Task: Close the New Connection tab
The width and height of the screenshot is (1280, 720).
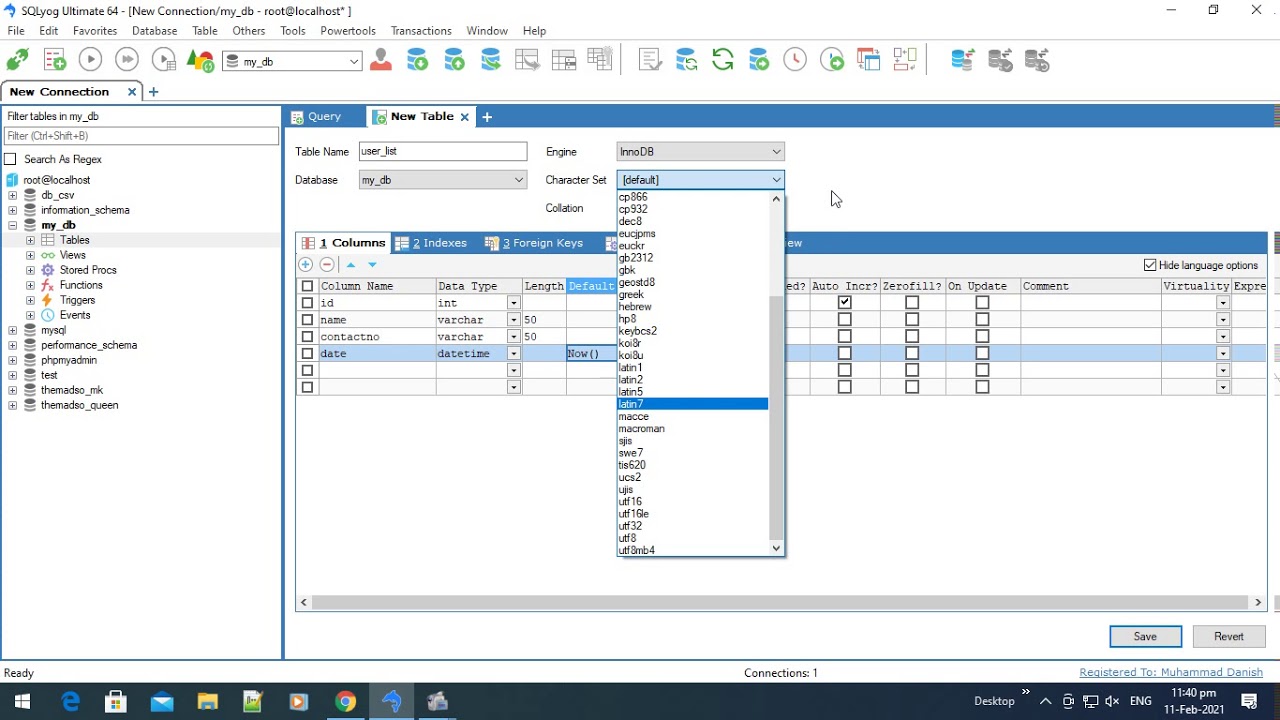Action: point(132,92)
